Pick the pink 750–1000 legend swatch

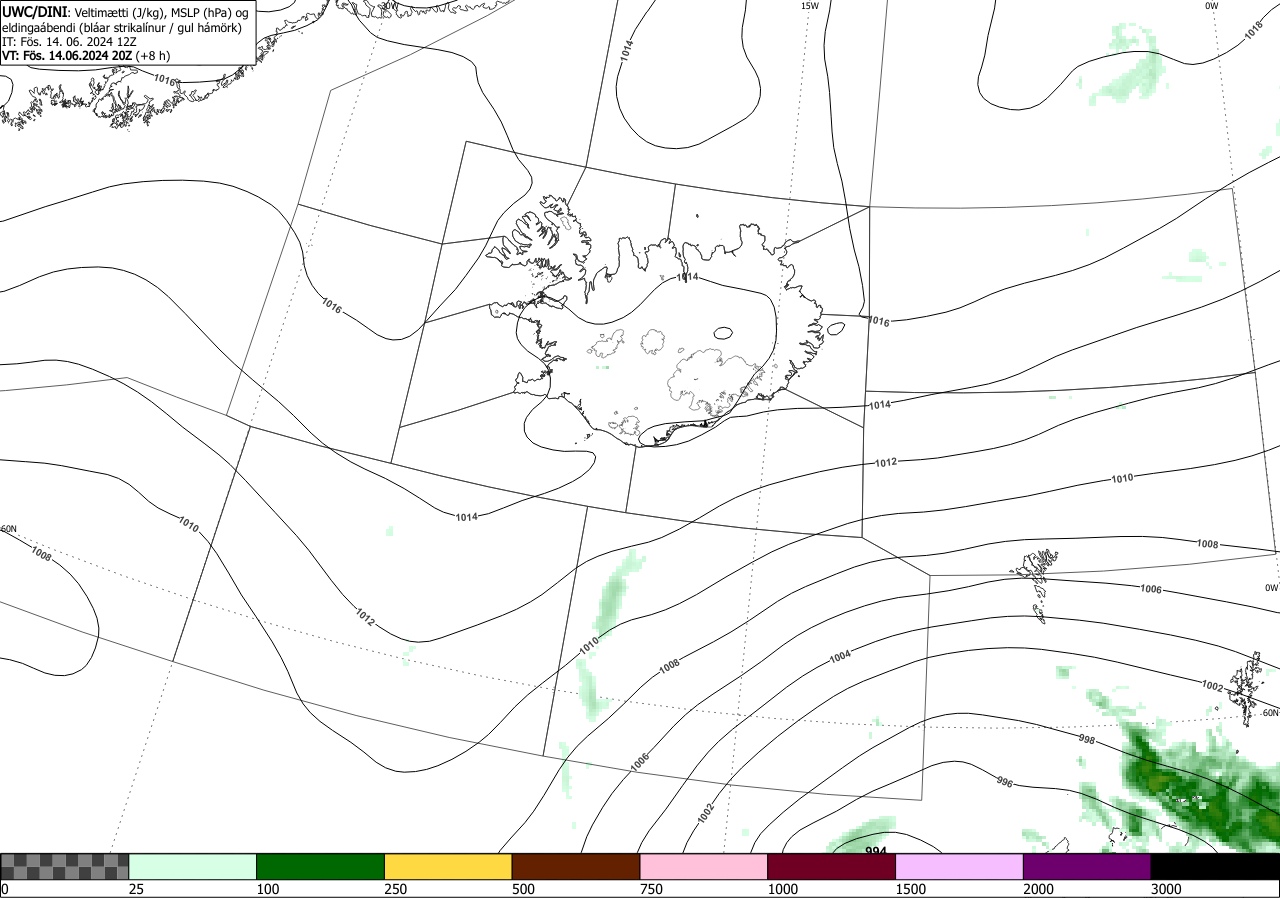tap(703, 866)
